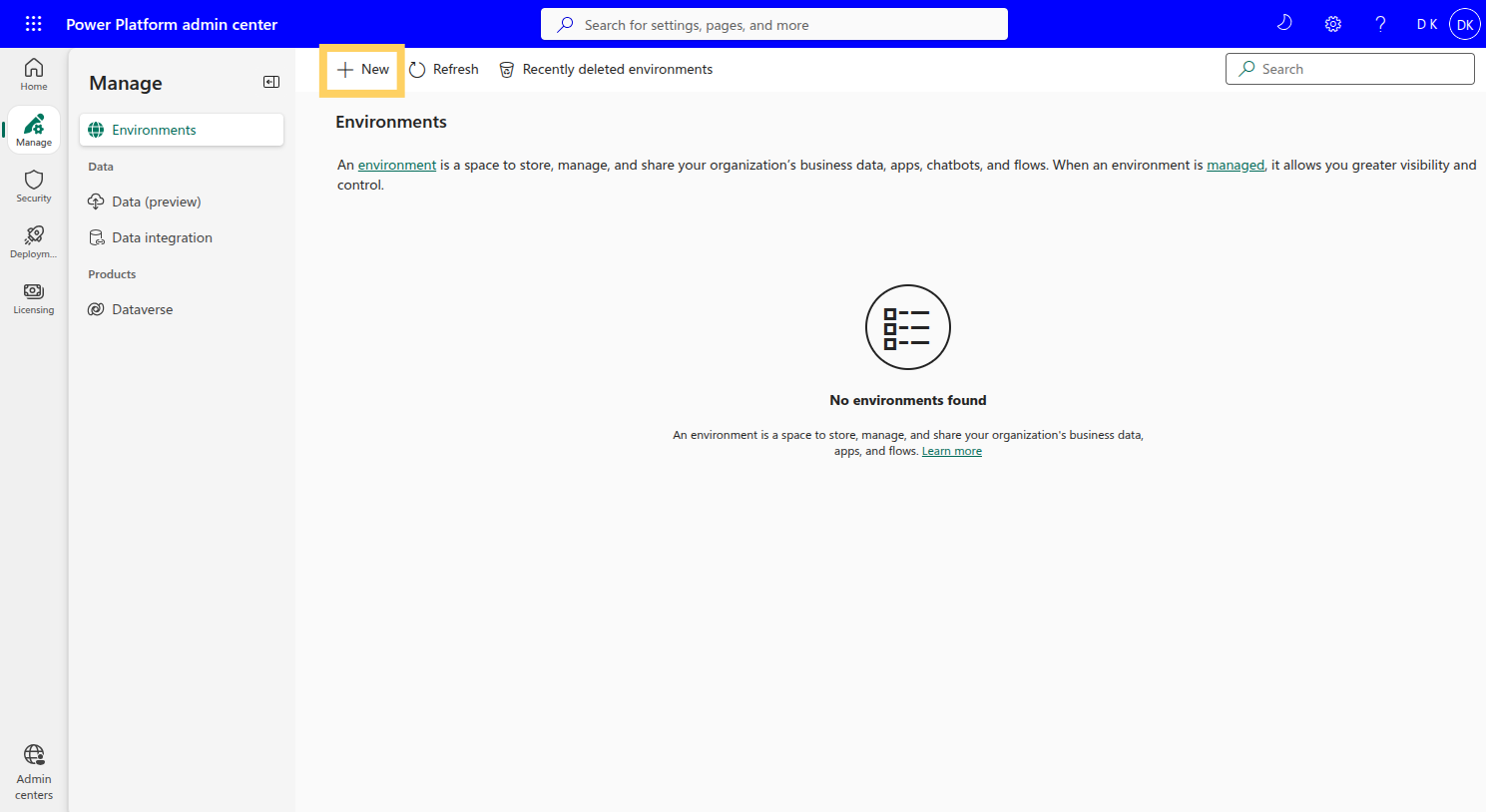1486x812 pixels.
Task: Open the help question mark icon
Action: point(1380,24)
